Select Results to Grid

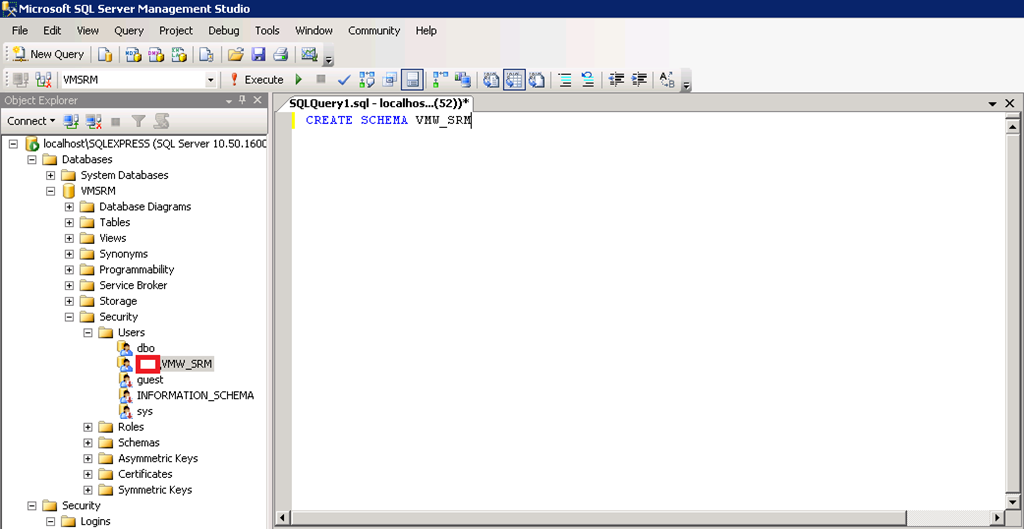[x=514, y=80]
